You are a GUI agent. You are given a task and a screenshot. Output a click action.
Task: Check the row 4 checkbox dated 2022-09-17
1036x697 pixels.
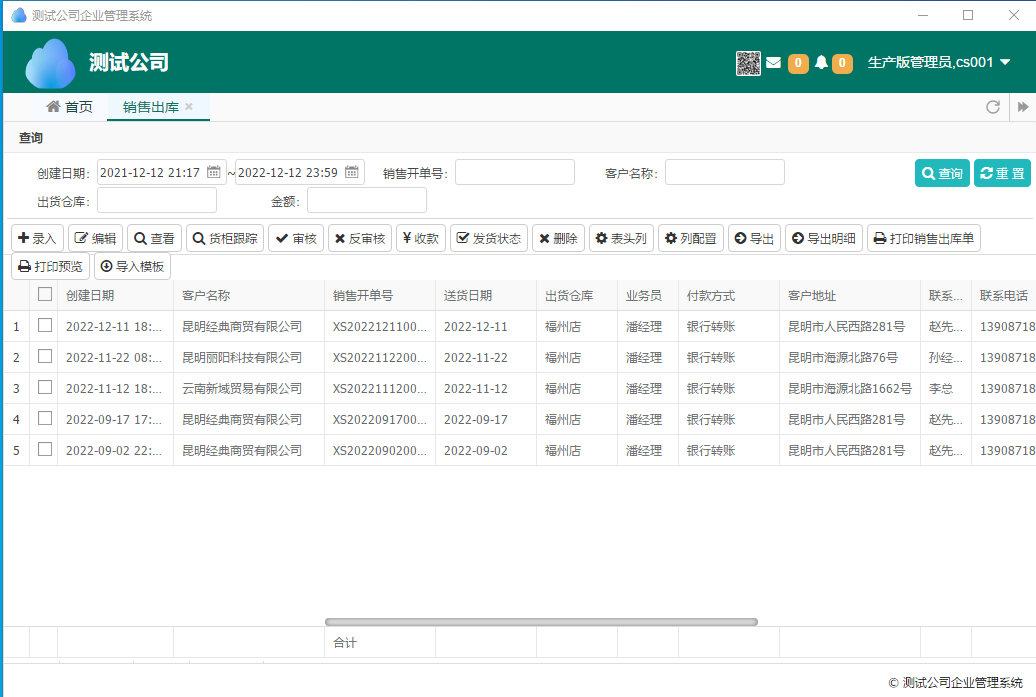(45, 418)
